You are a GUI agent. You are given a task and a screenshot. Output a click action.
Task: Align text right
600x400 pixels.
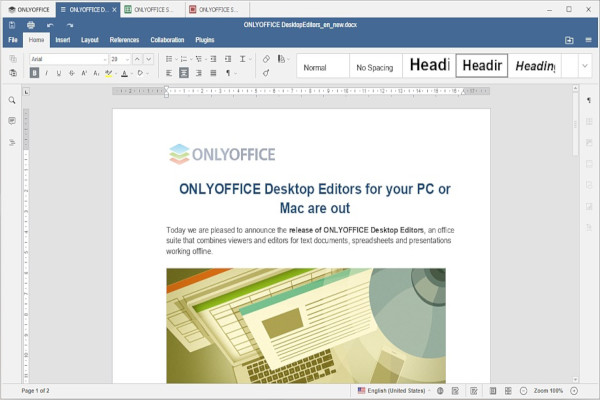(199, 73)
